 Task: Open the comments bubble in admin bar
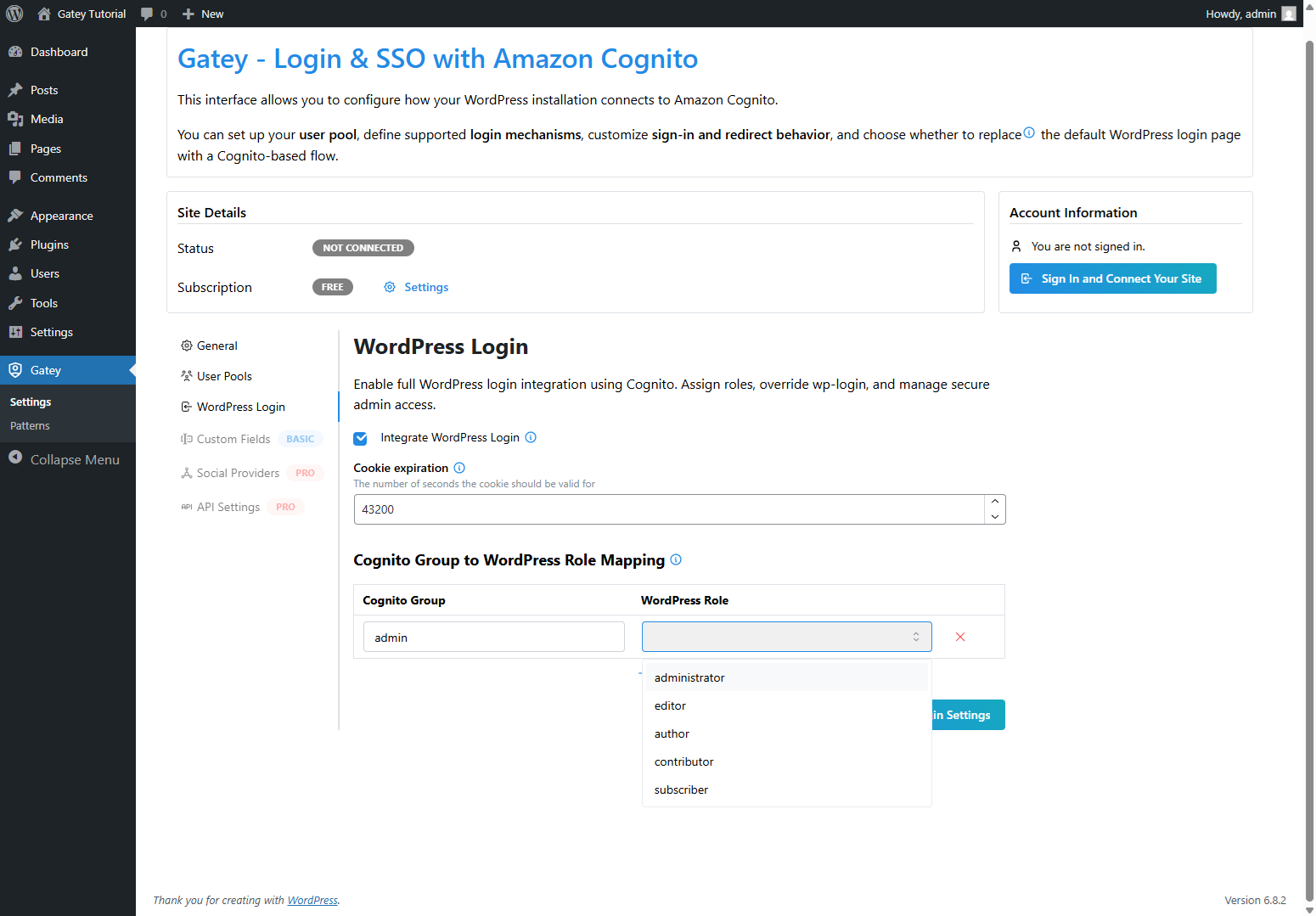154,14
